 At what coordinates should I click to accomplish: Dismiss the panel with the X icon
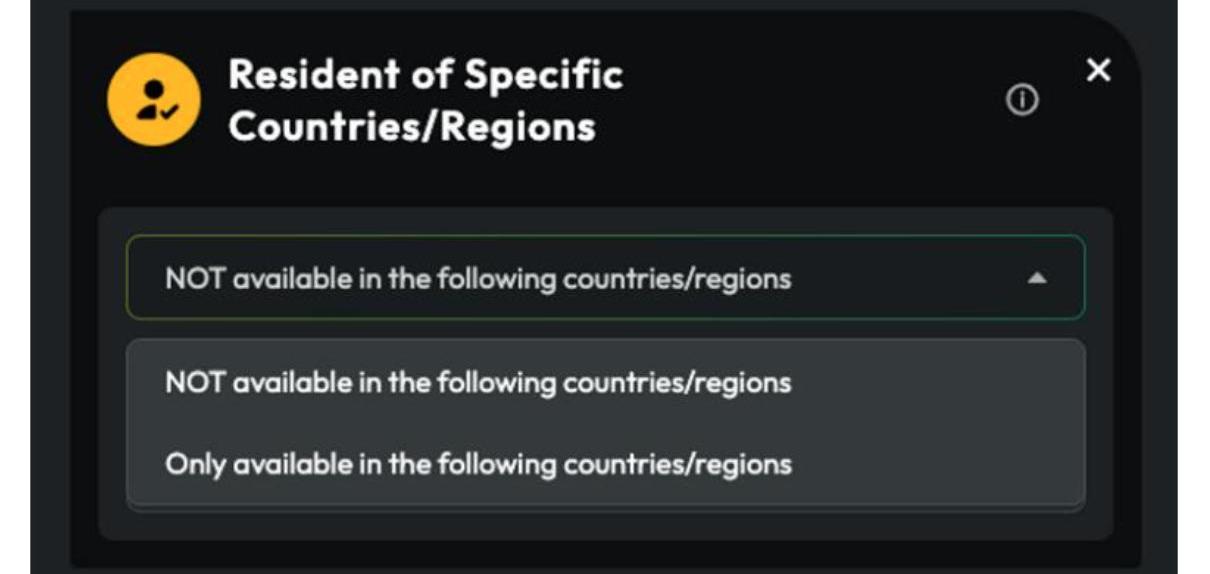click(1098, 70)
